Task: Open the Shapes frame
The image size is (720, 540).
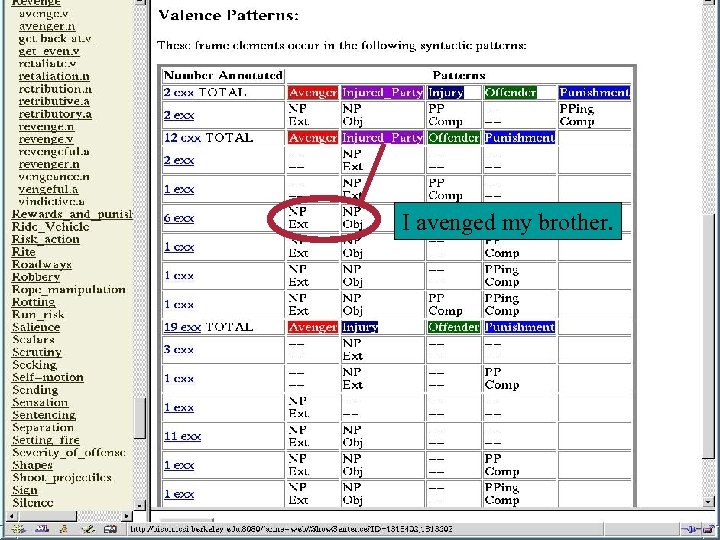Action: coord(32,465)
